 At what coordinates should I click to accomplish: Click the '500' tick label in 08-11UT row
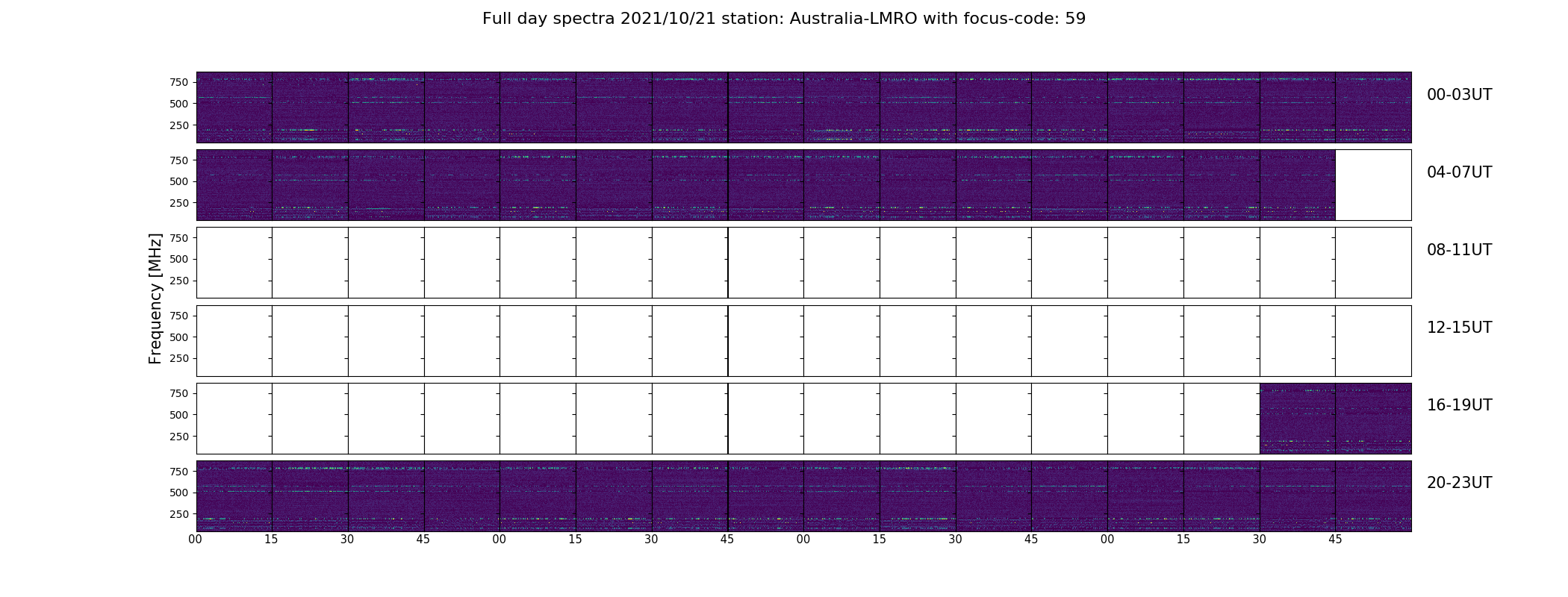(178, 259)
